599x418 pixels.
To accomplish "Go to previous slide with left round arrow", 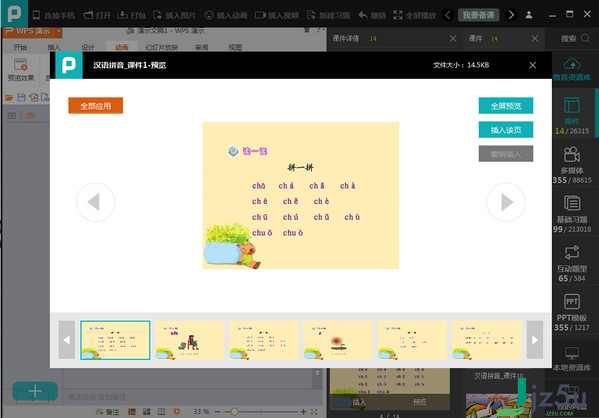I will click(x=96, y=202).
